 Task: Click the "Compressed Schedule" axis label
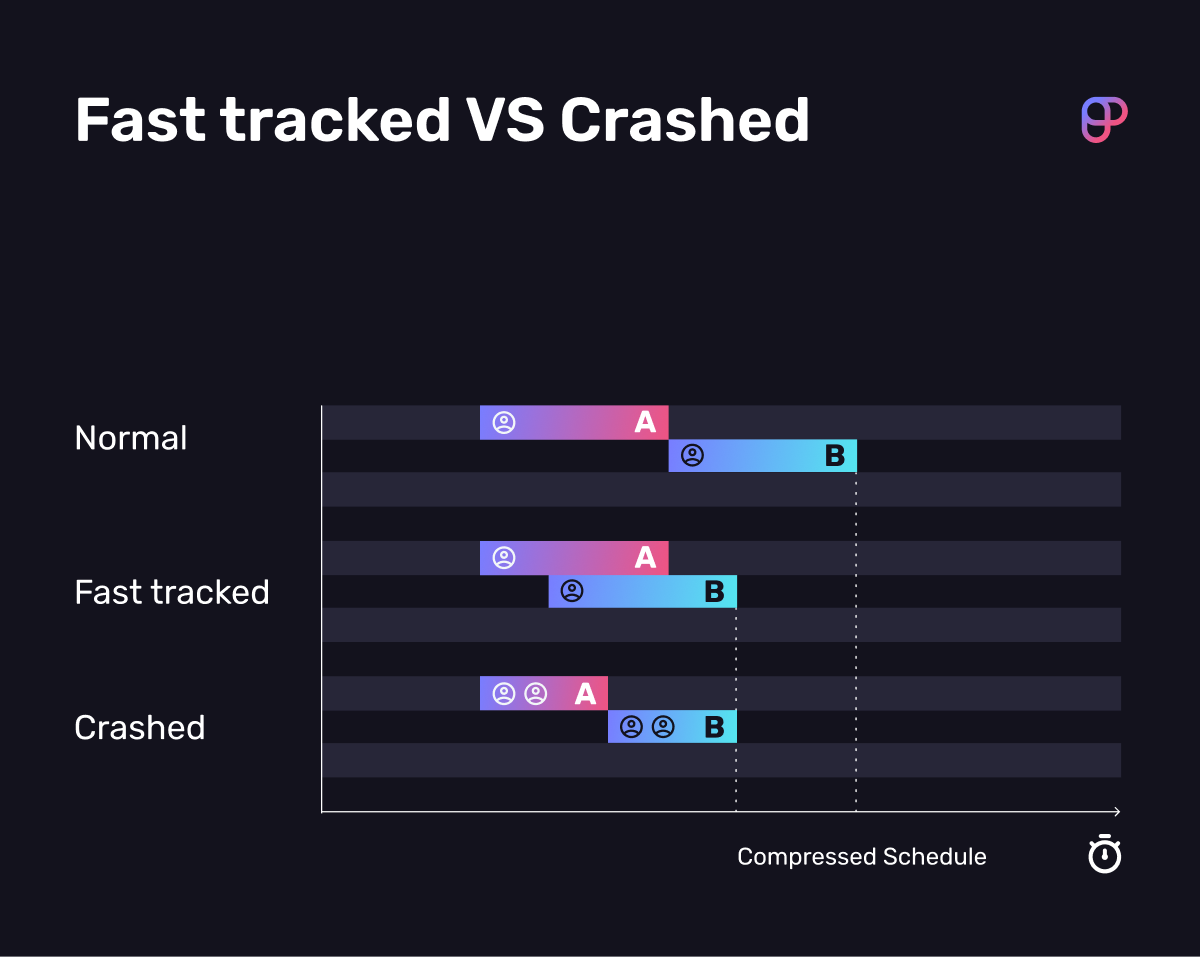(861, 857)
